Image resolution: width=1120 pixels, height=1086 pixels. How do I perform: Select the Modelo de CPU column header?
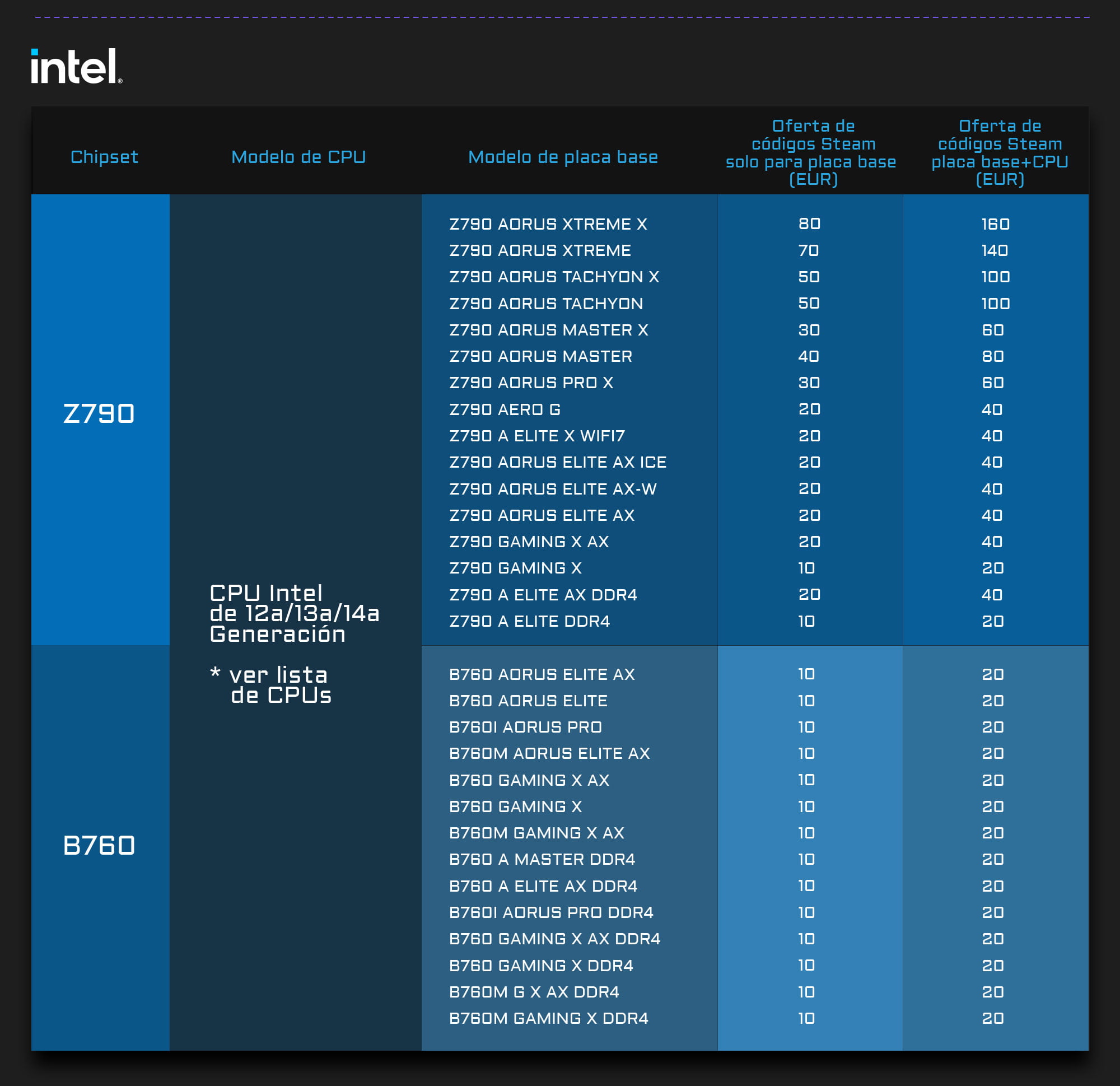coord(298,157)
